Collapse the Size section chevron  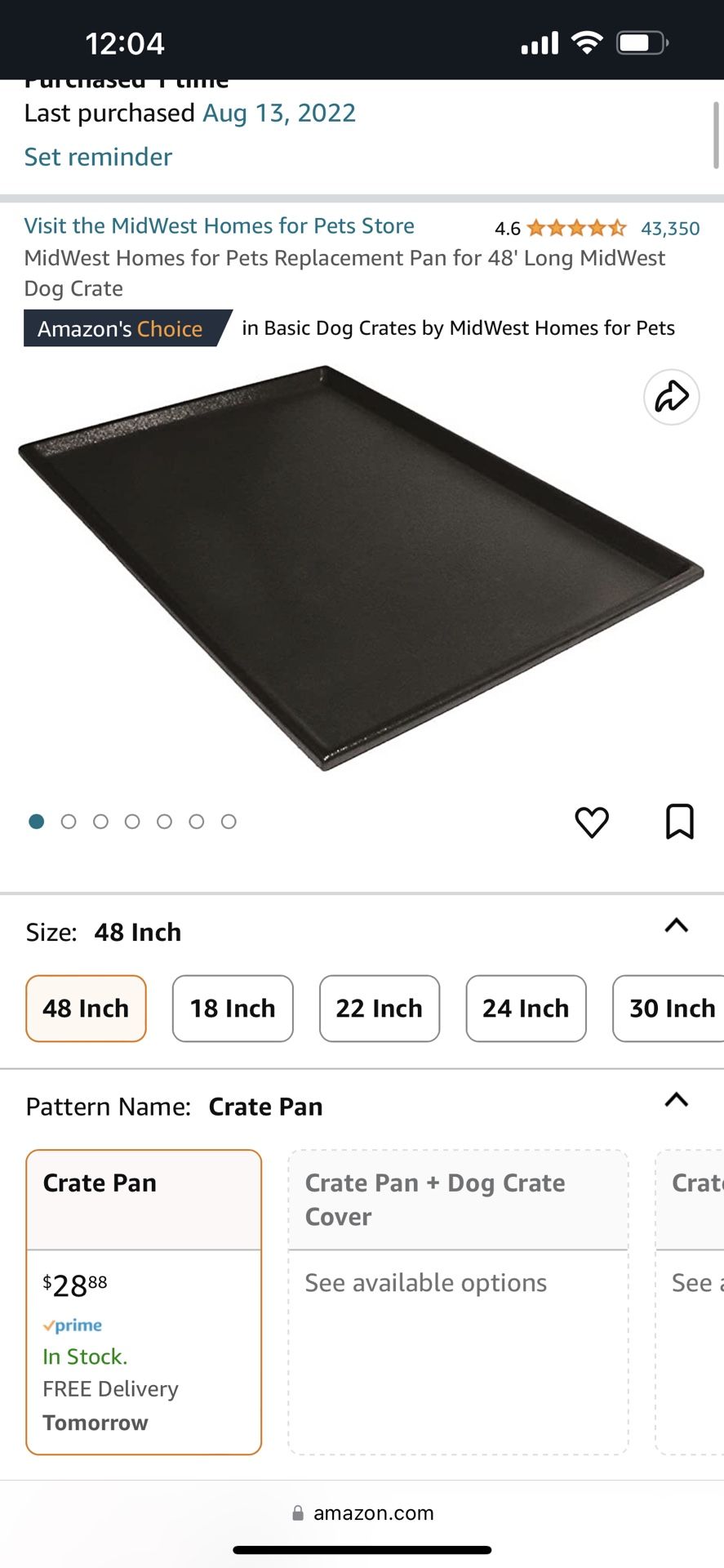tap(677, 925)
